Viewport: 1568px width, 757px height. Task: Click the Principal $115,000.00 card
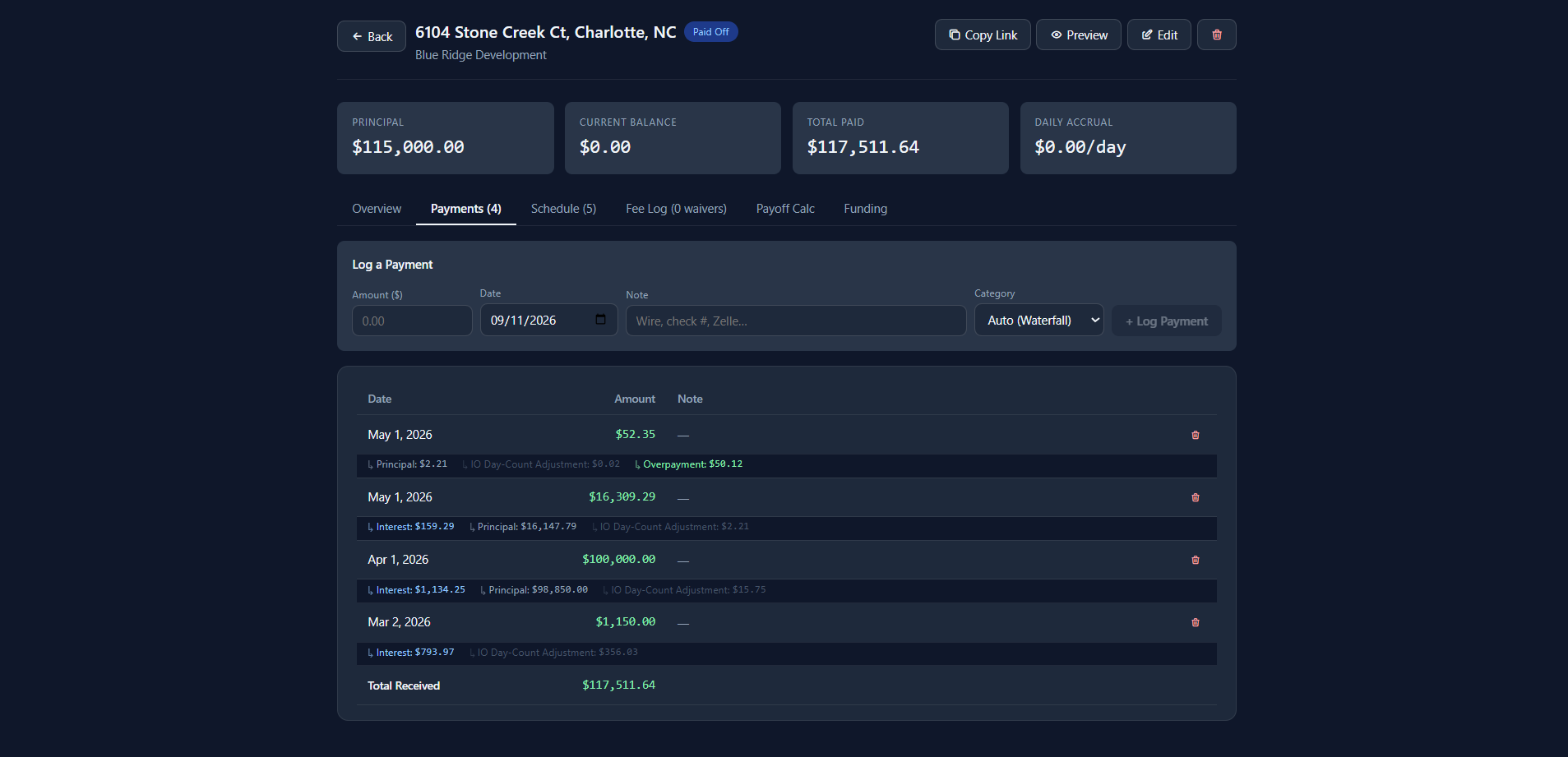(445, 138)
